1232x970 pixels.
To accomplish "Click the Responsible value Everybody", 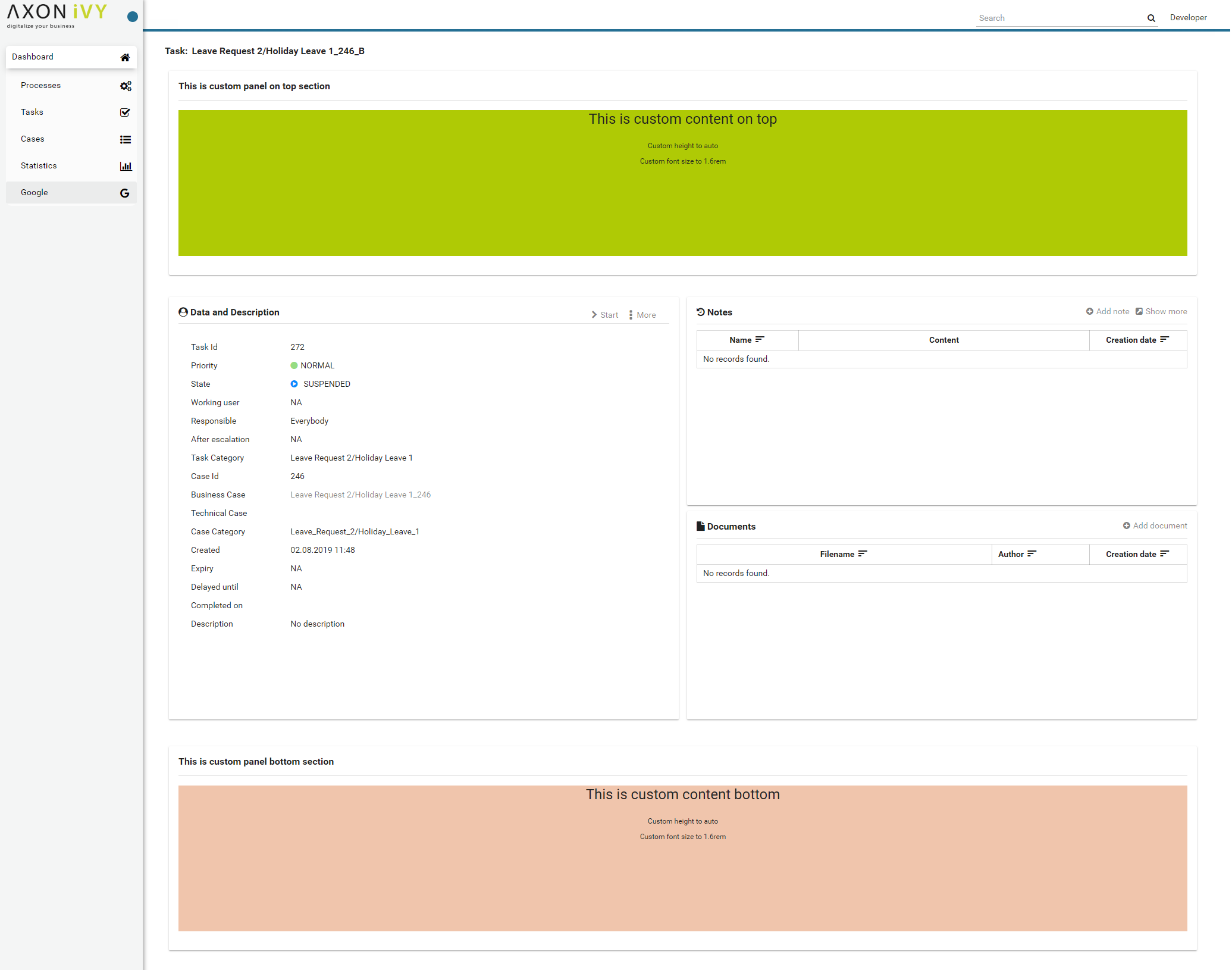I will tap(309, 421).
